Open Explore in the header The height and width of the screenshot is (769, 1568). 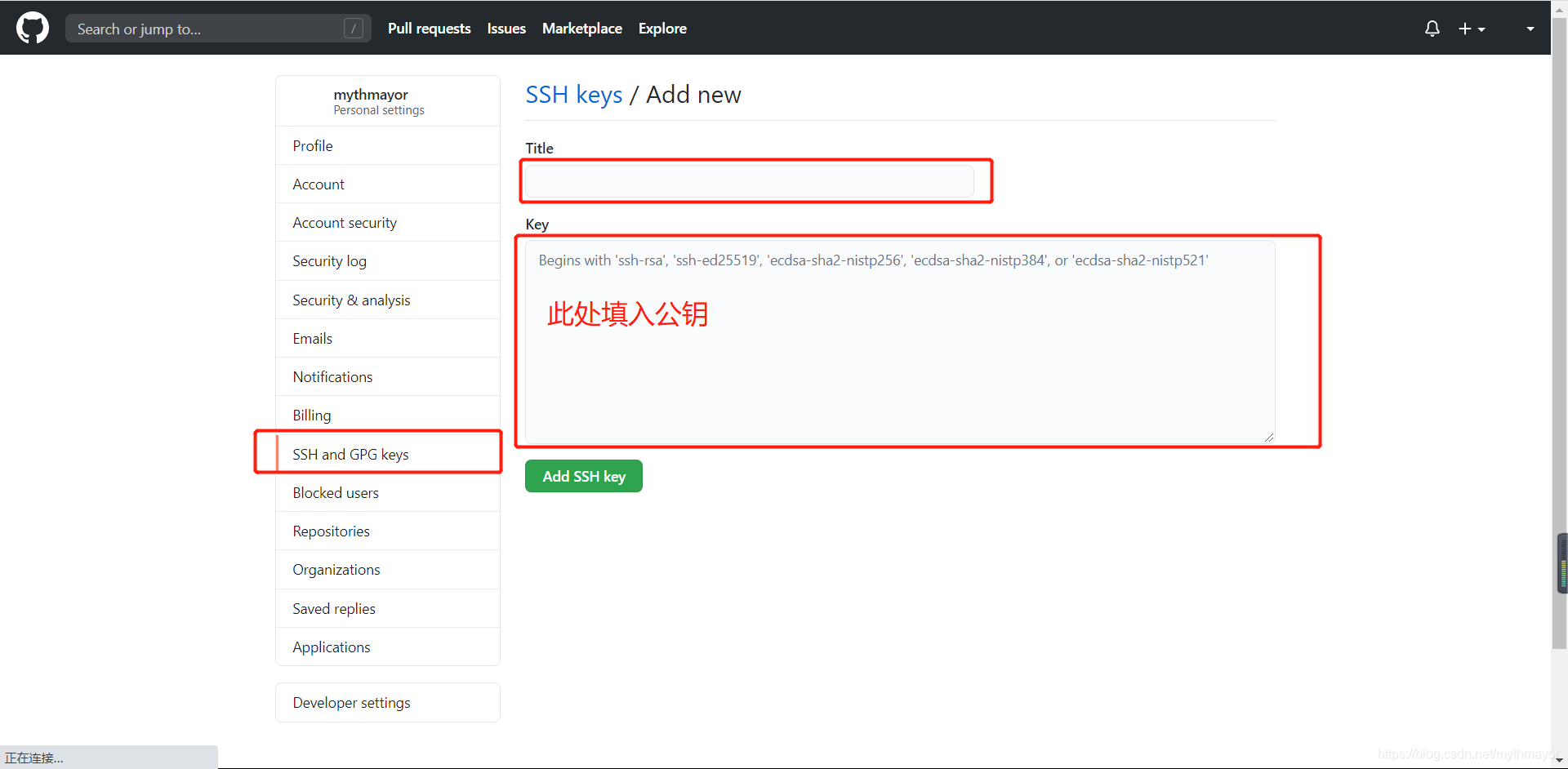tap(662, 29)
